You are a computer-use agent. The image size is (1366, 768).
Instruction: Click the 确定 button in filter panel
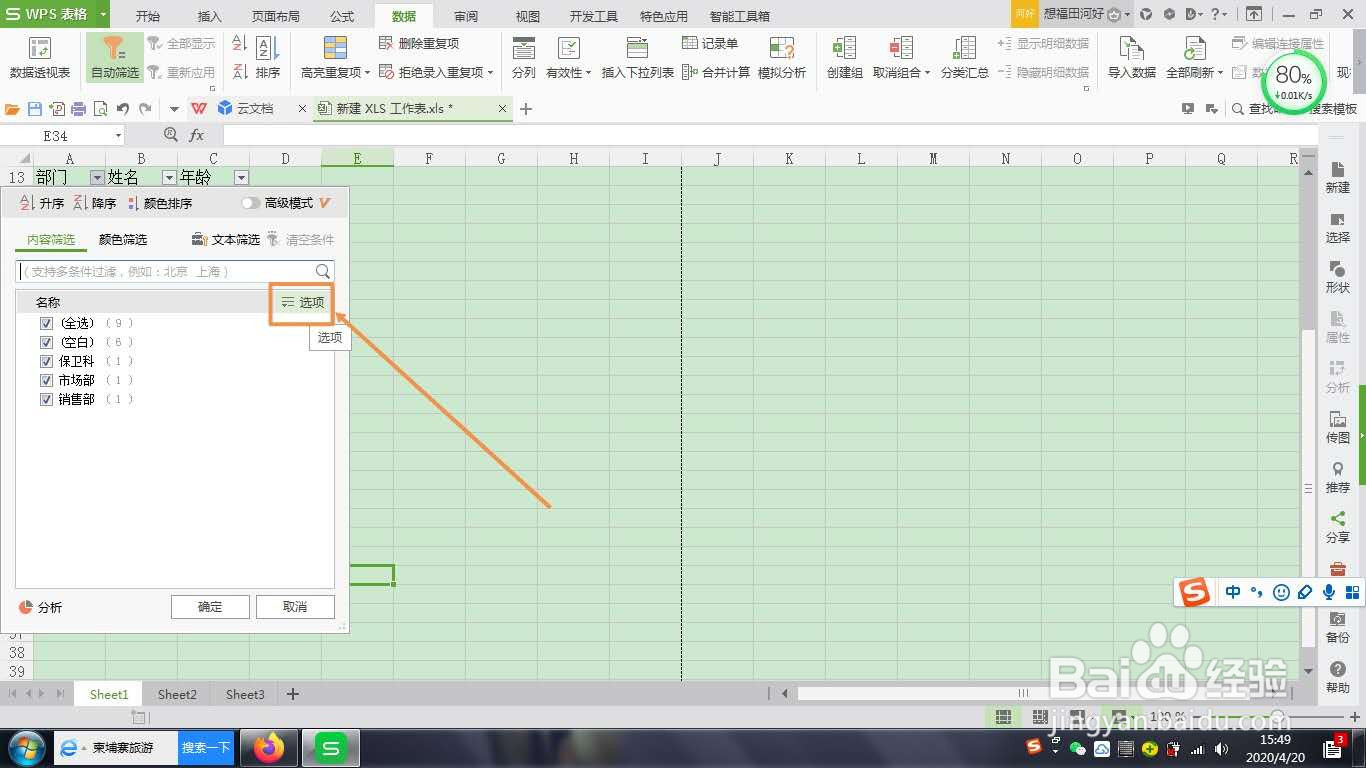[x=210, y=607]
